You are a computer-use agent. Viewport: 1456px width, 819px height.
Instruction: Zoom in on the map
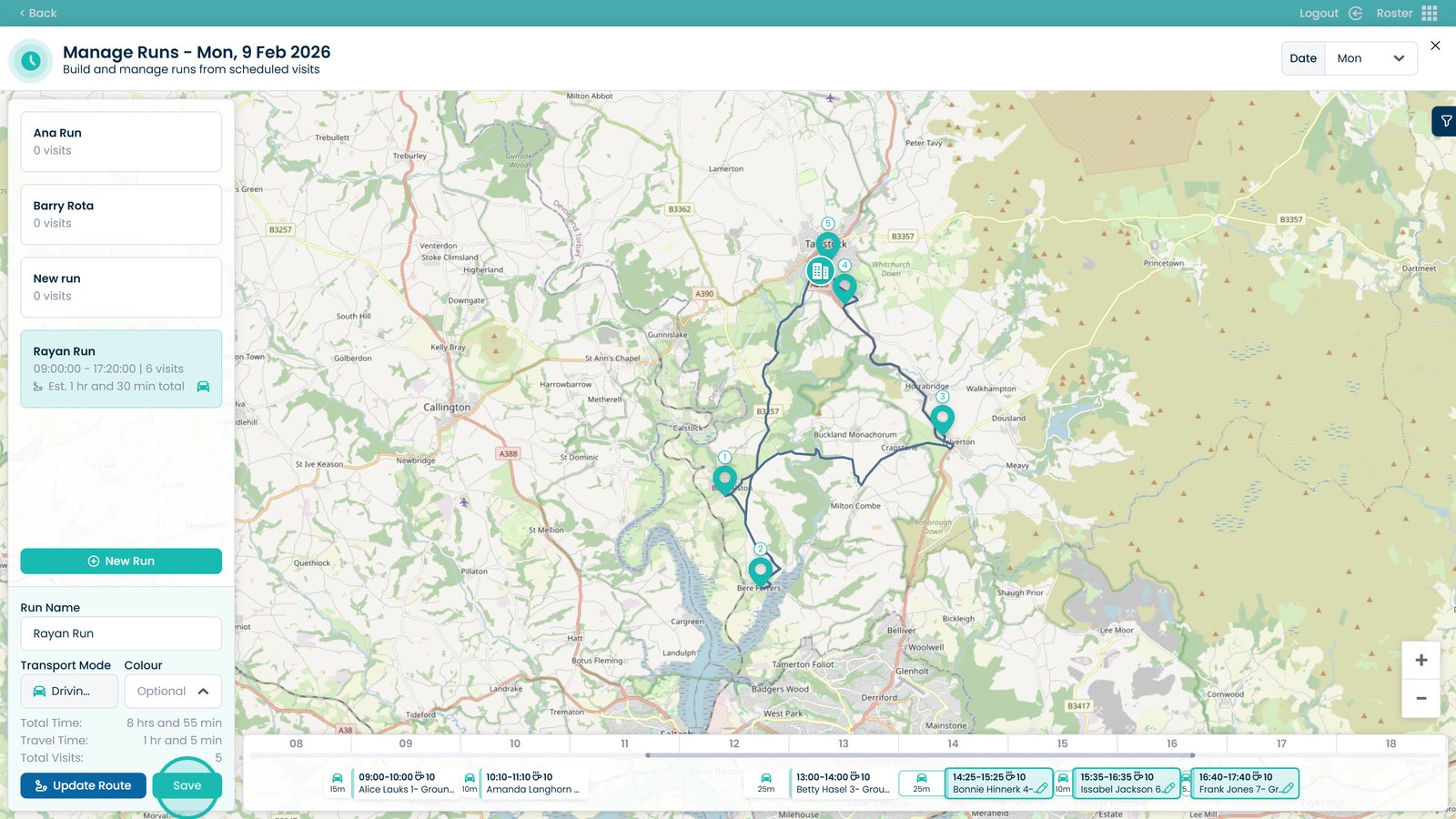[1421, 661]
